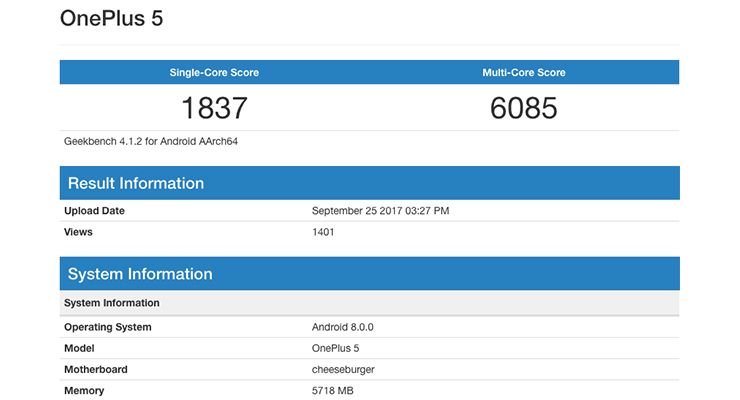Viewport: 740px width, 400px height.
Task: Select the Upload Date label
Action: 94,211
